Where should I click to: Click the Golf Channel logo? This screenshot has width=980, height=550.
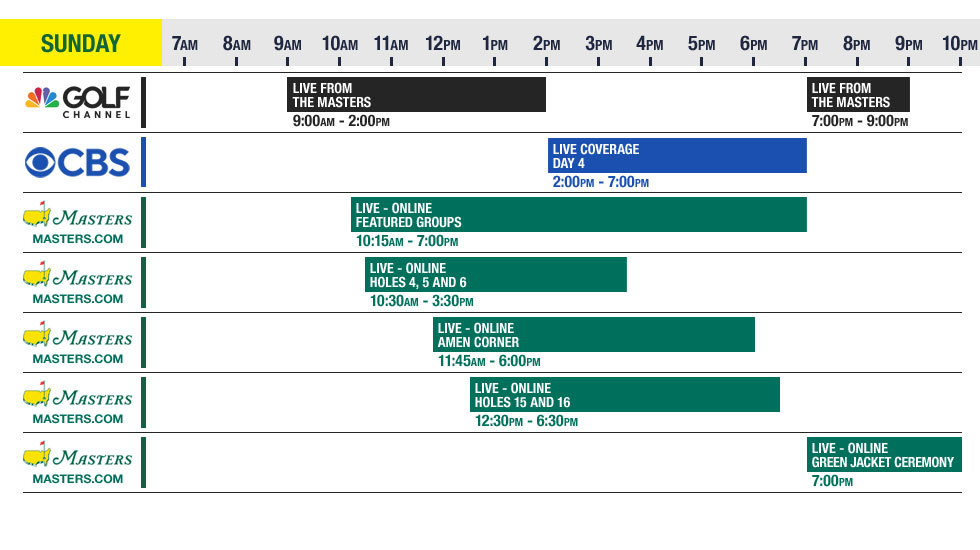(78, 102)
